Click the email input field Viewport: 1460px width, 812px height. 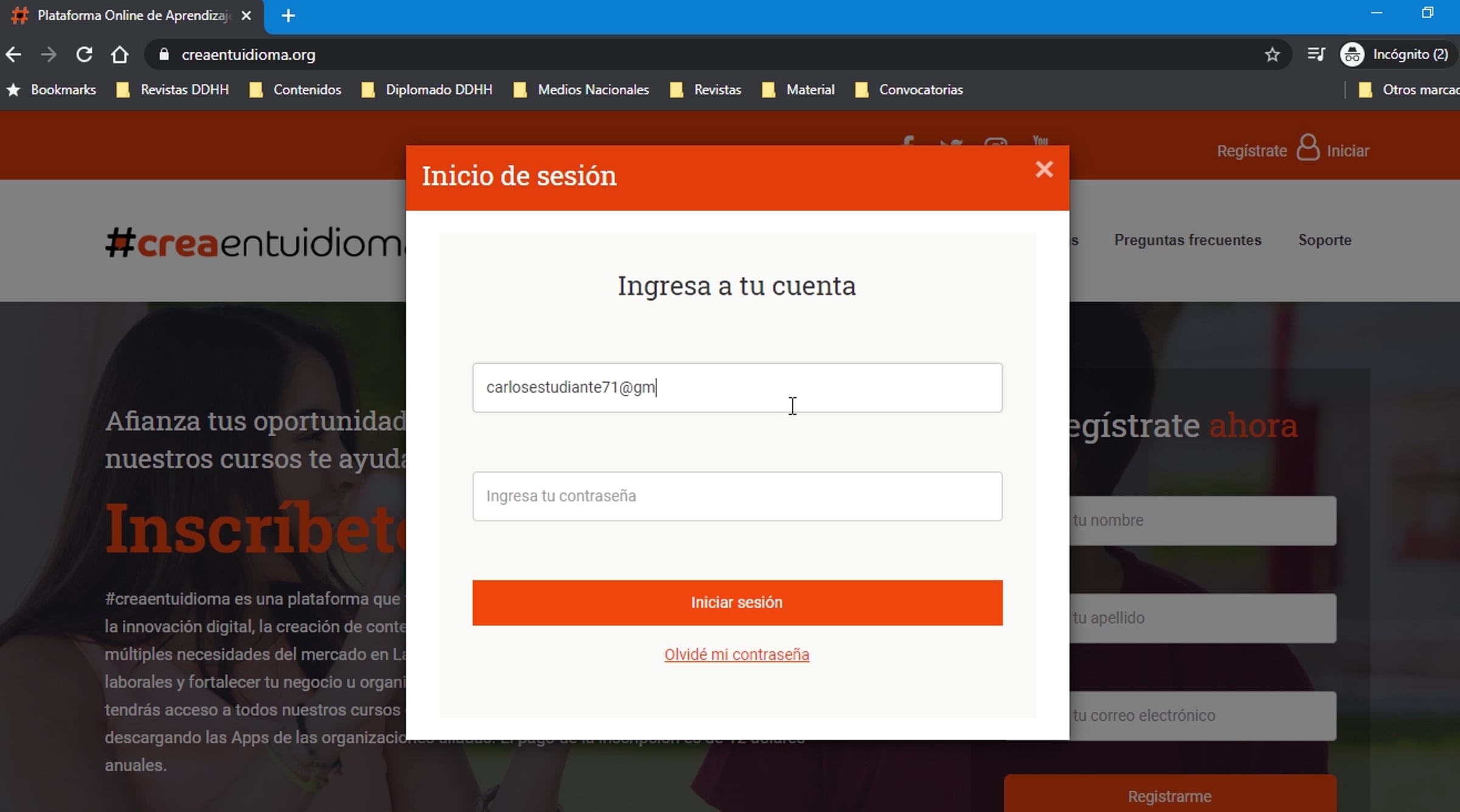point(737,387)
